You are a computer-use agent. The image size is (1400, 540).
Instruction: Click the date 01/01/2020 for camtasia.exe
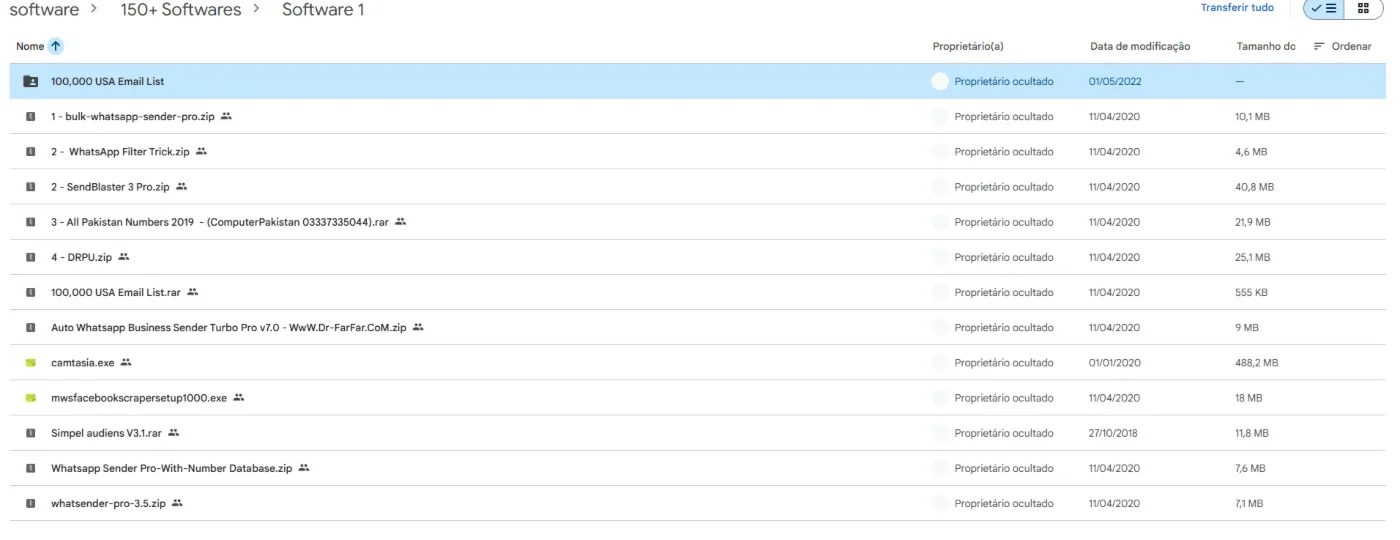[1114, 363]
